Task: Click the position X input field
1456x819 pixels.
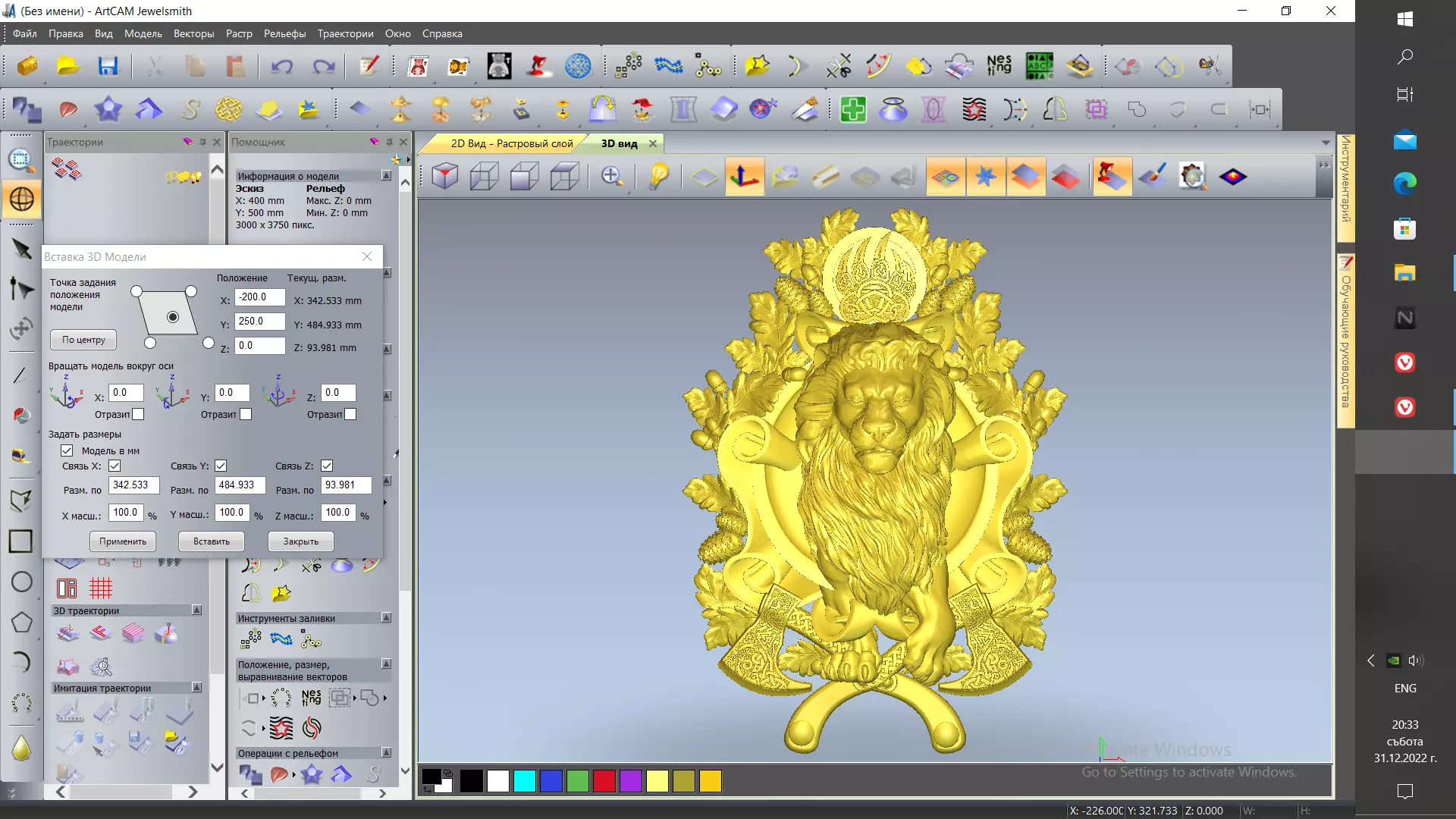Action: coord(259,297)
